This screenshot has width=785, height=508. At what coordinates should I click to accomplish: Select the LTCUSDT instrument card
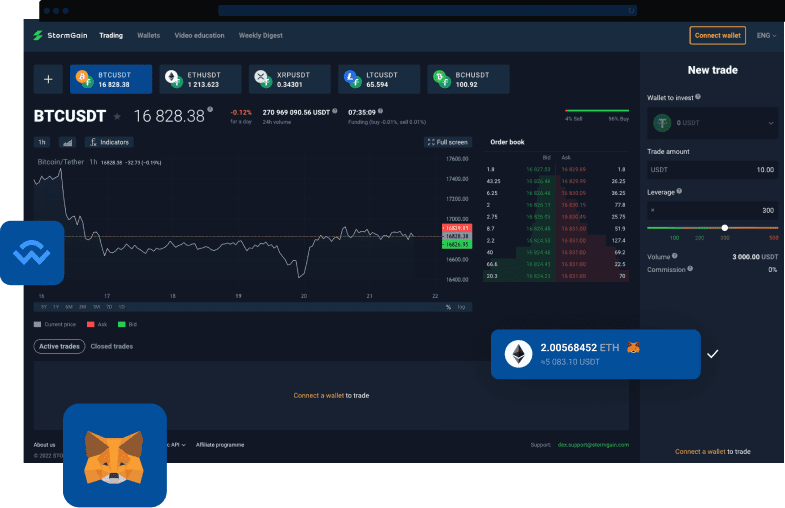pyautogui.click(x=379, y=79)
